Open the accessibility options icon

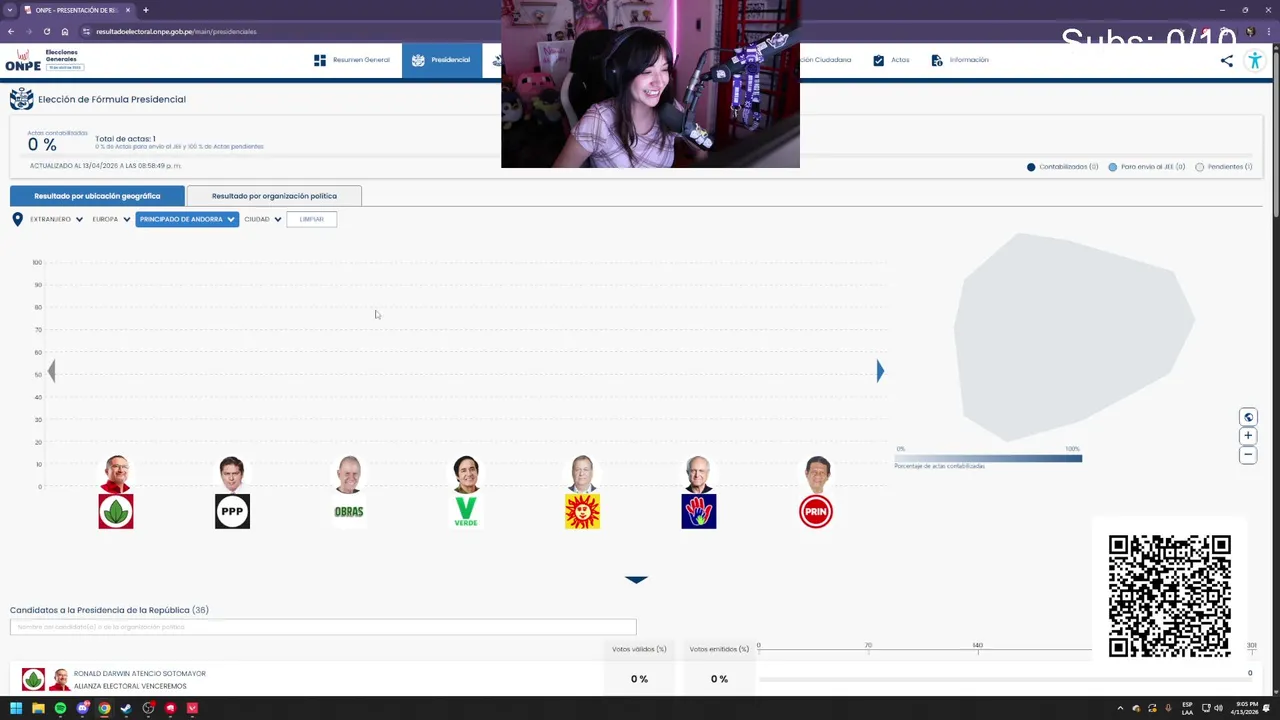(1255, 60)
